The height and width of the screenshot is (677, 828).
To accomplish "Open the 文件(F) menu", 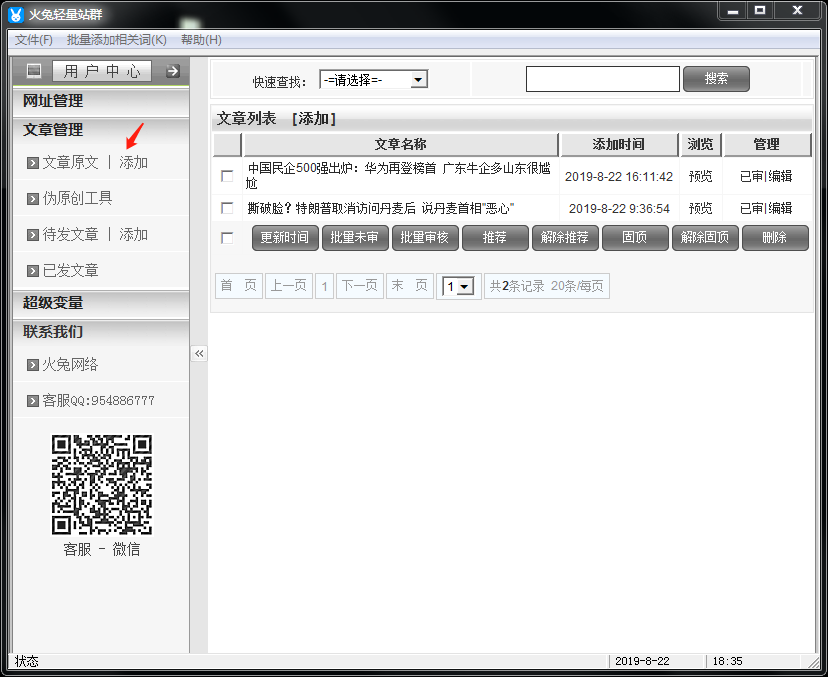I will [33, 40].
